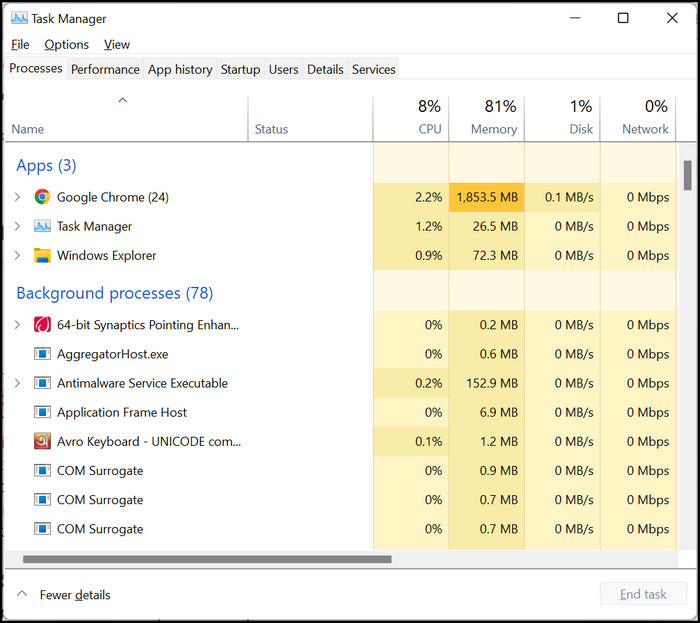Sort processes by Network column
This screenshot has width=700, height=623.
(638, 119)
